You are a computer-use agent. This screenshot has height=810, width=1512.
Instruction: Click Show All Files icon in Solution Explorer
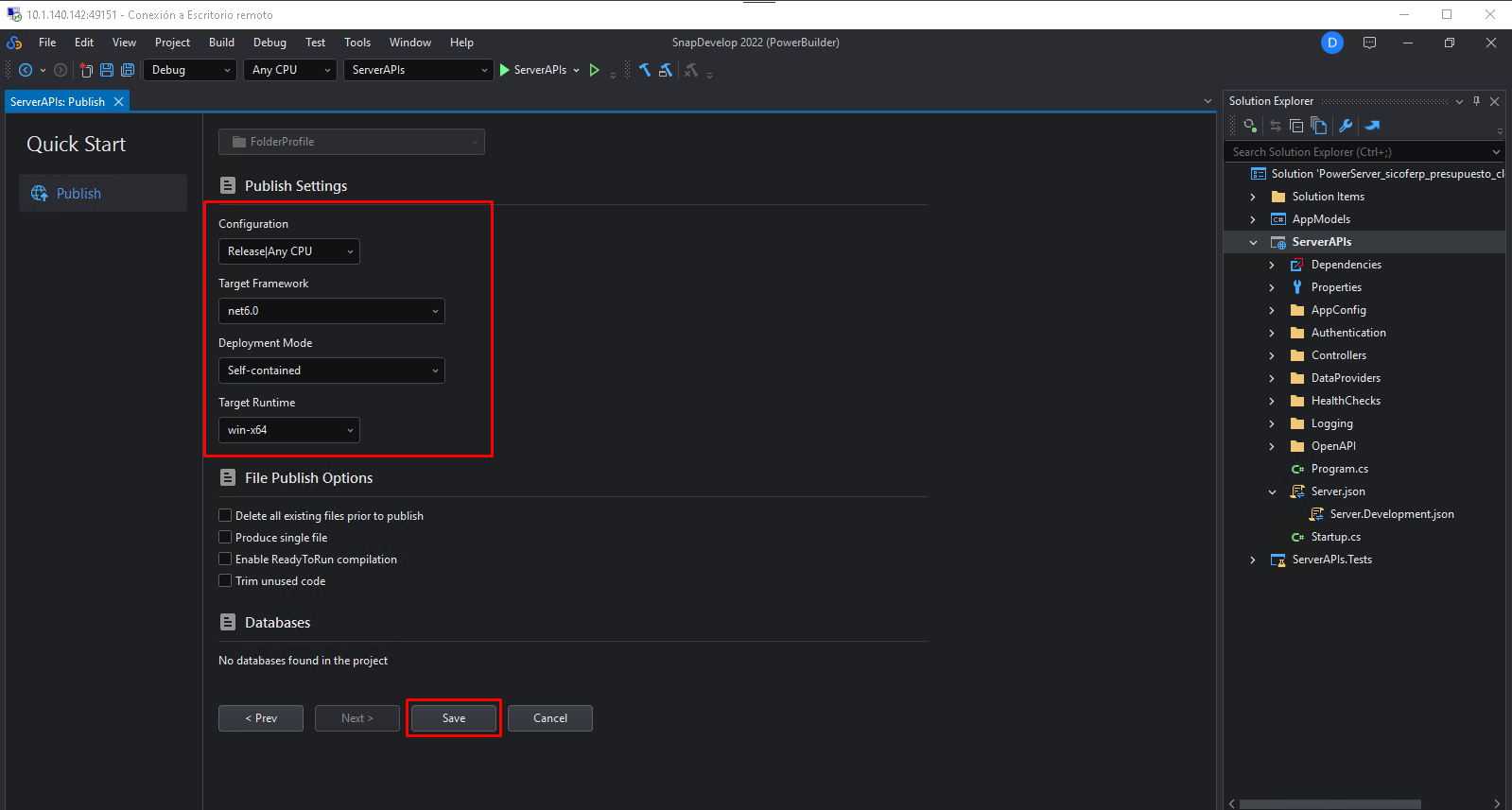tap(1319, 126)
